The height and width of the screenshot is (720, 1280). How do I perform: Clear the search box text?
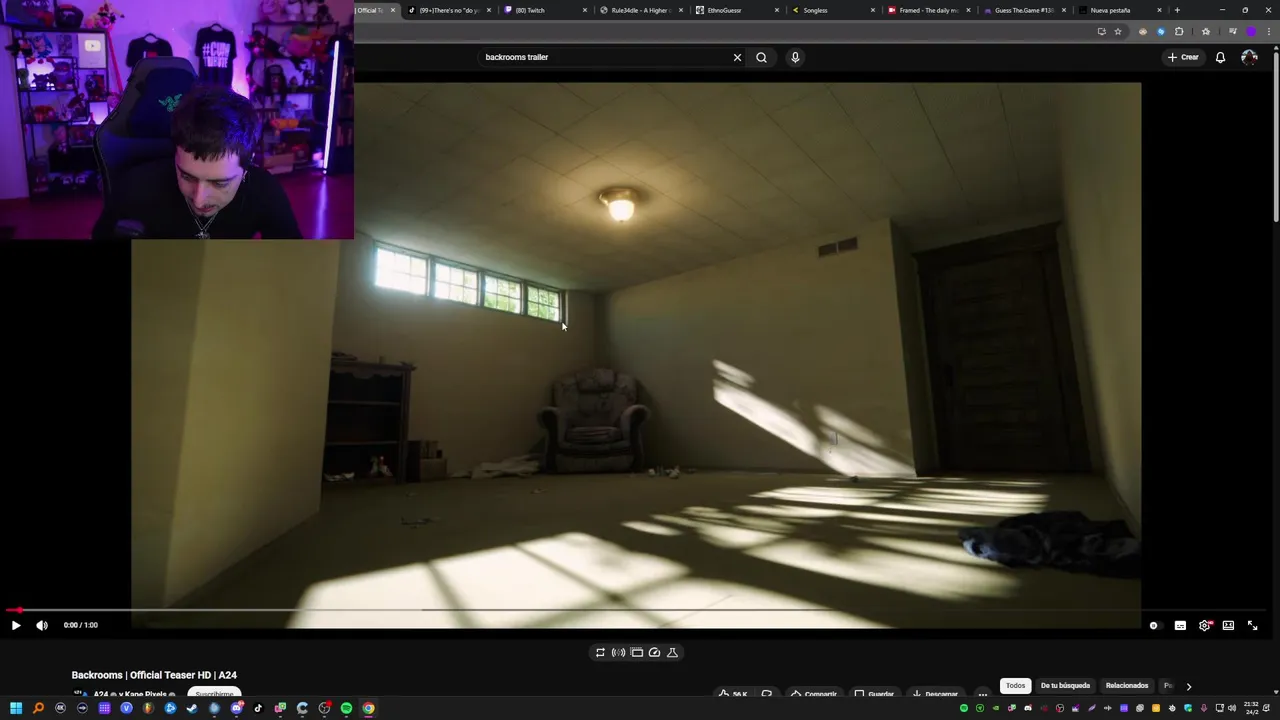(x=737, y=57)
